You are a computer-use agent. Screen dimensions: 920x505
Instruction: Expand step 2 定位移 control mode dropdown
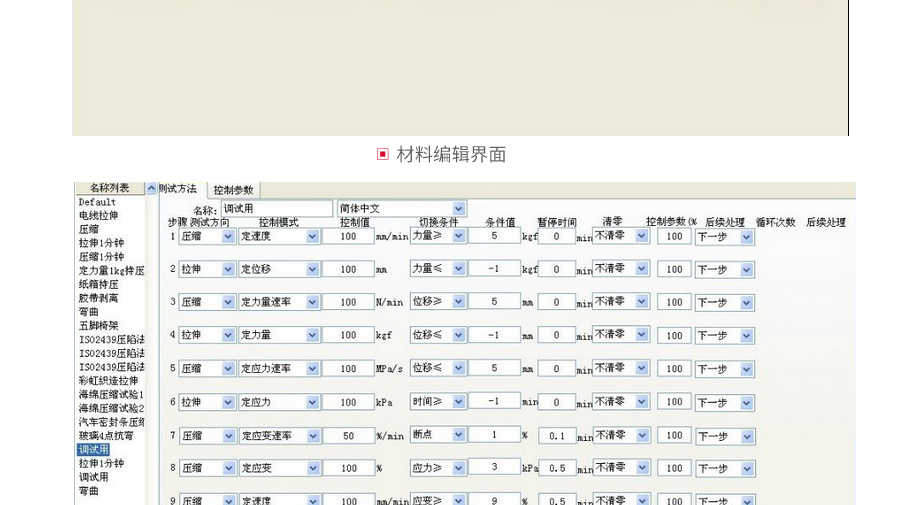pyautogui.click(x=312, y=269)
